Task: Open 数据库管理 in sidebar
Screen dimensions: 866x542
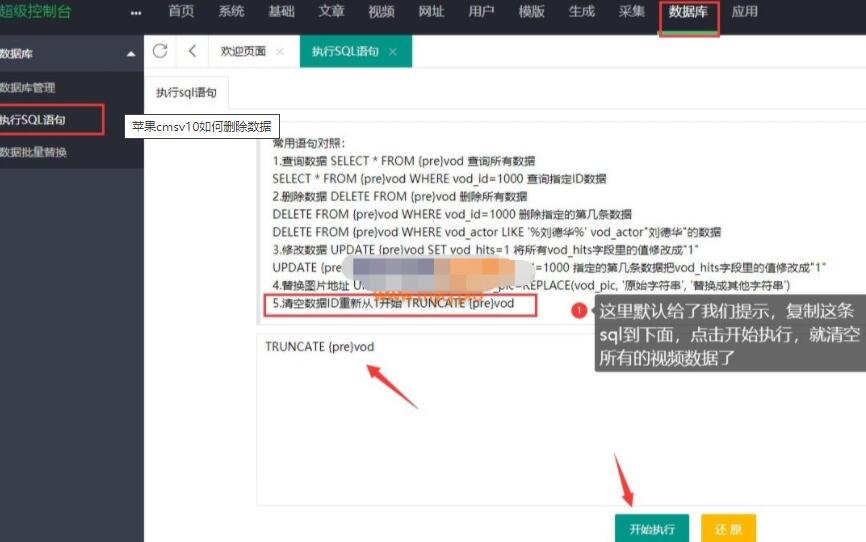Action: pyautogui.click(x=28, y=88)
